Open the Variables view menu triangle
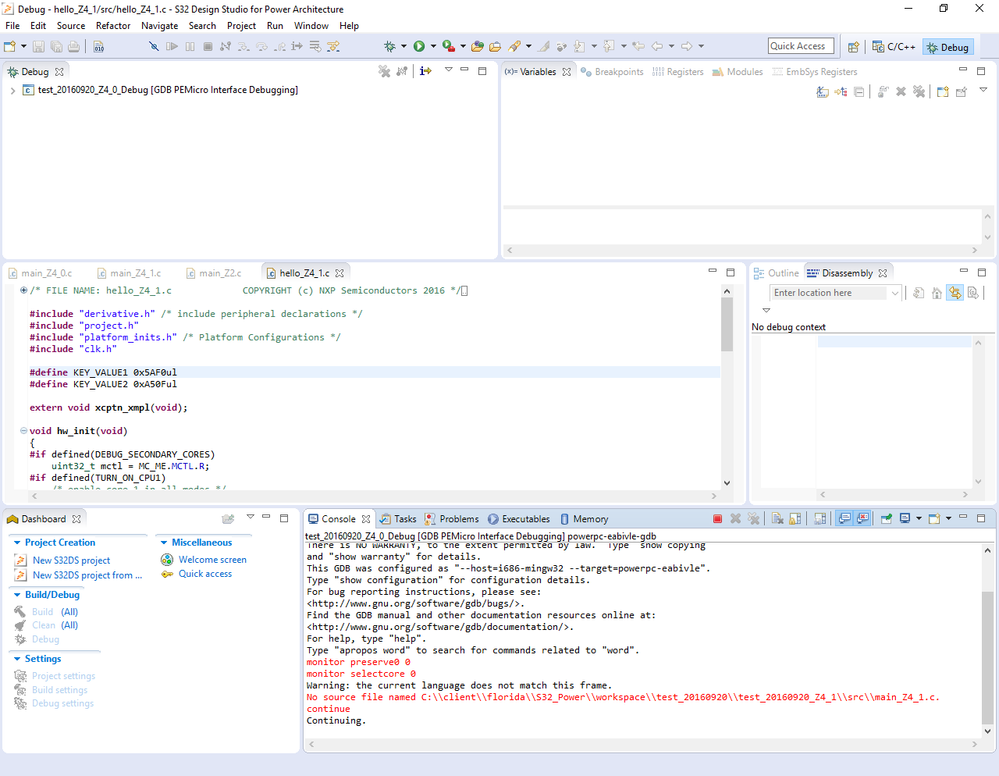This screenshot has width=999, height=776. coord(983,90)
